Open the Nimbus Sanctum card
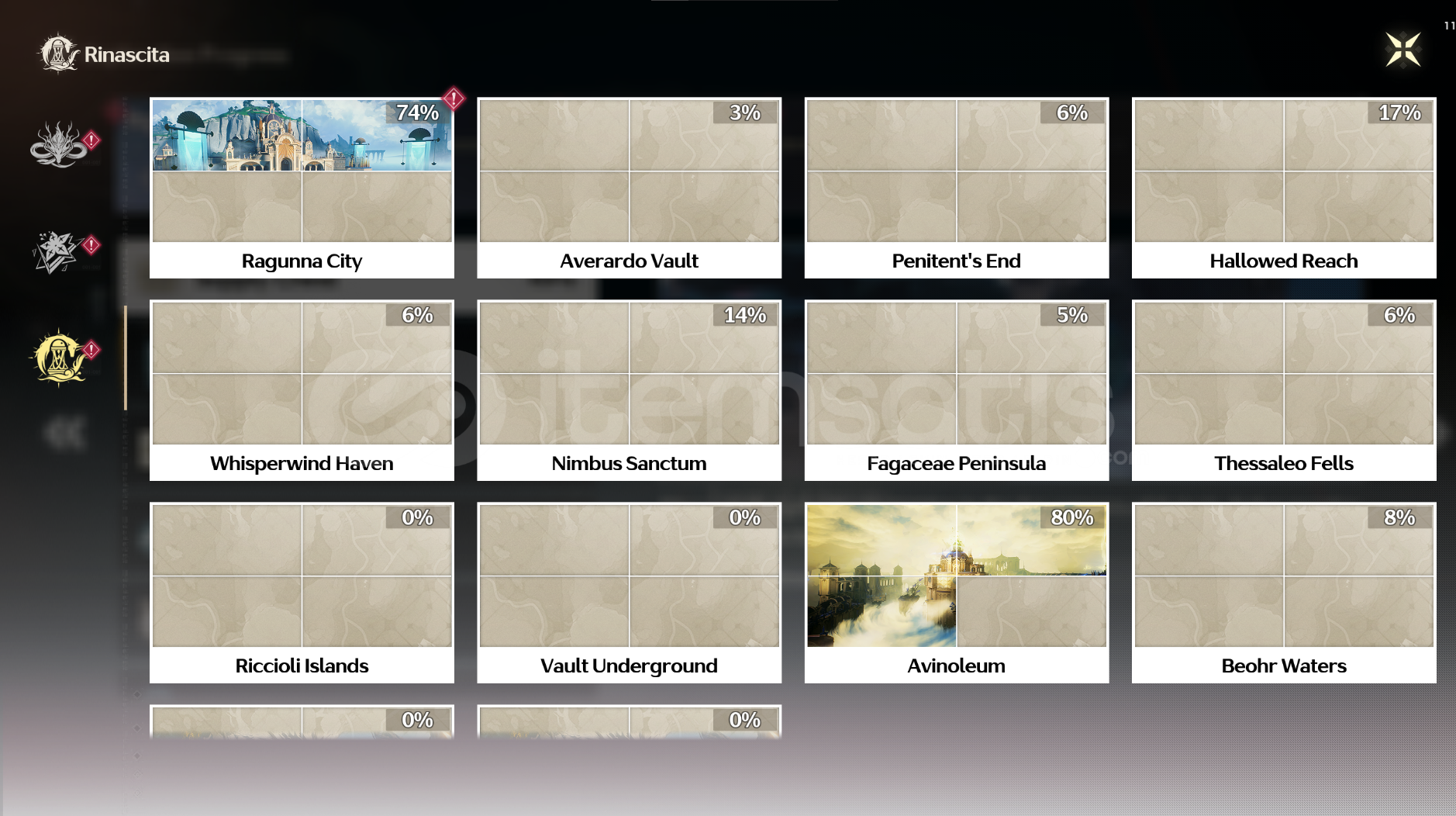The image size is (1456, 816). 629,390
